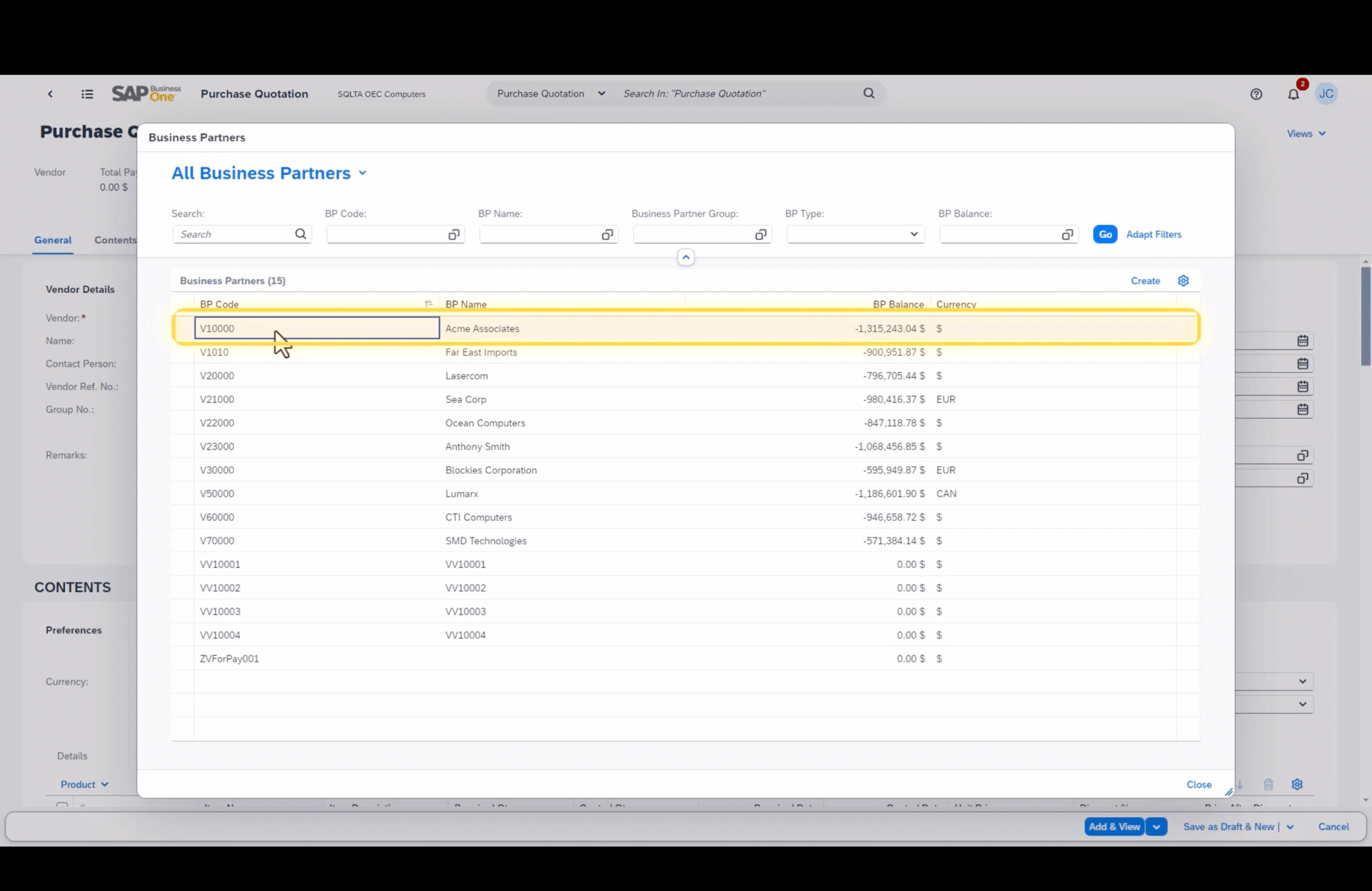The height and width of the screenshot is (891, 1372).
Task: Select the ZVForPay001 row
Action: (x=685, y=658)
